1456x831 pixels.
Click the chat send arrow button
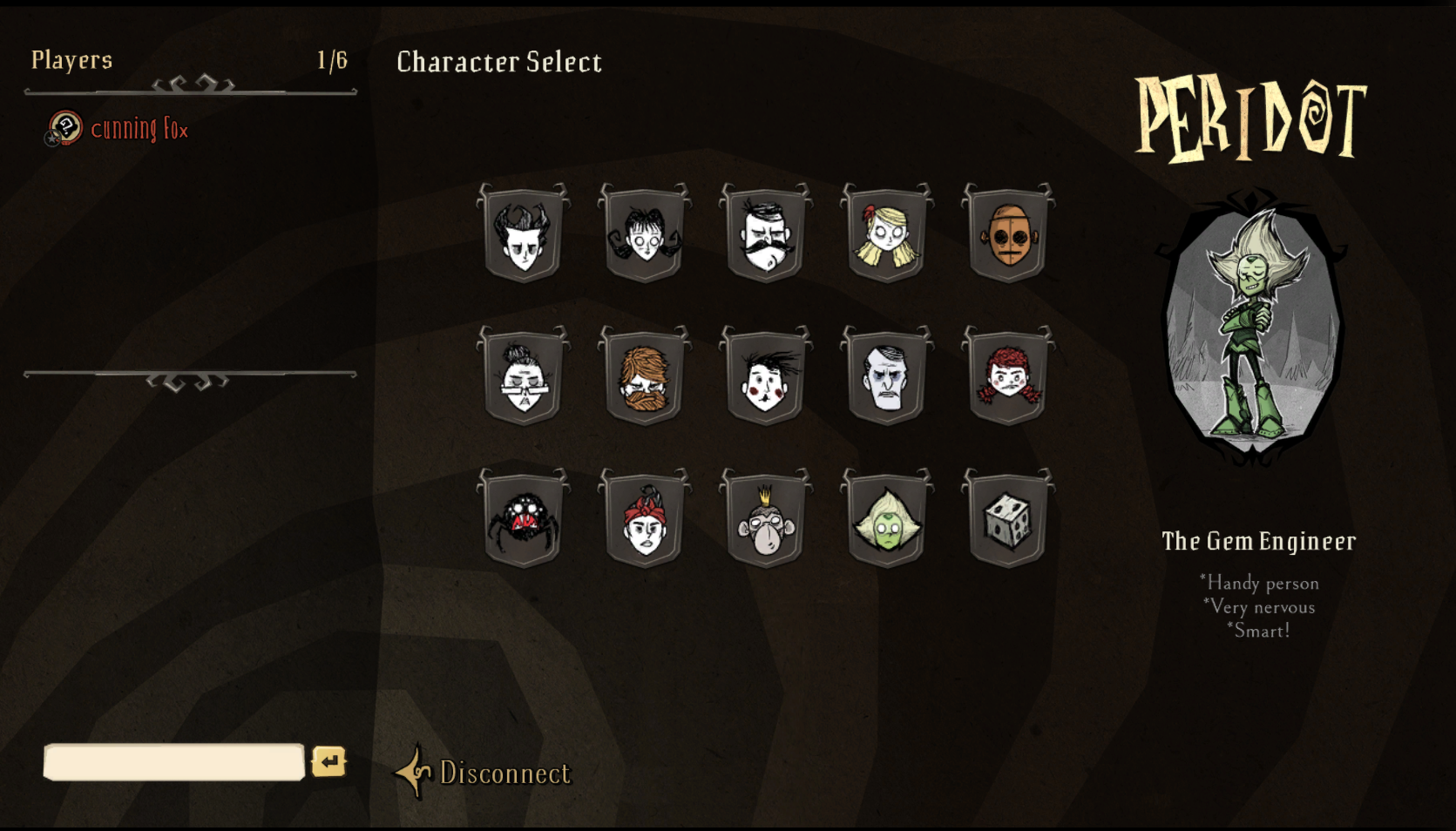[x=328, y=762]
